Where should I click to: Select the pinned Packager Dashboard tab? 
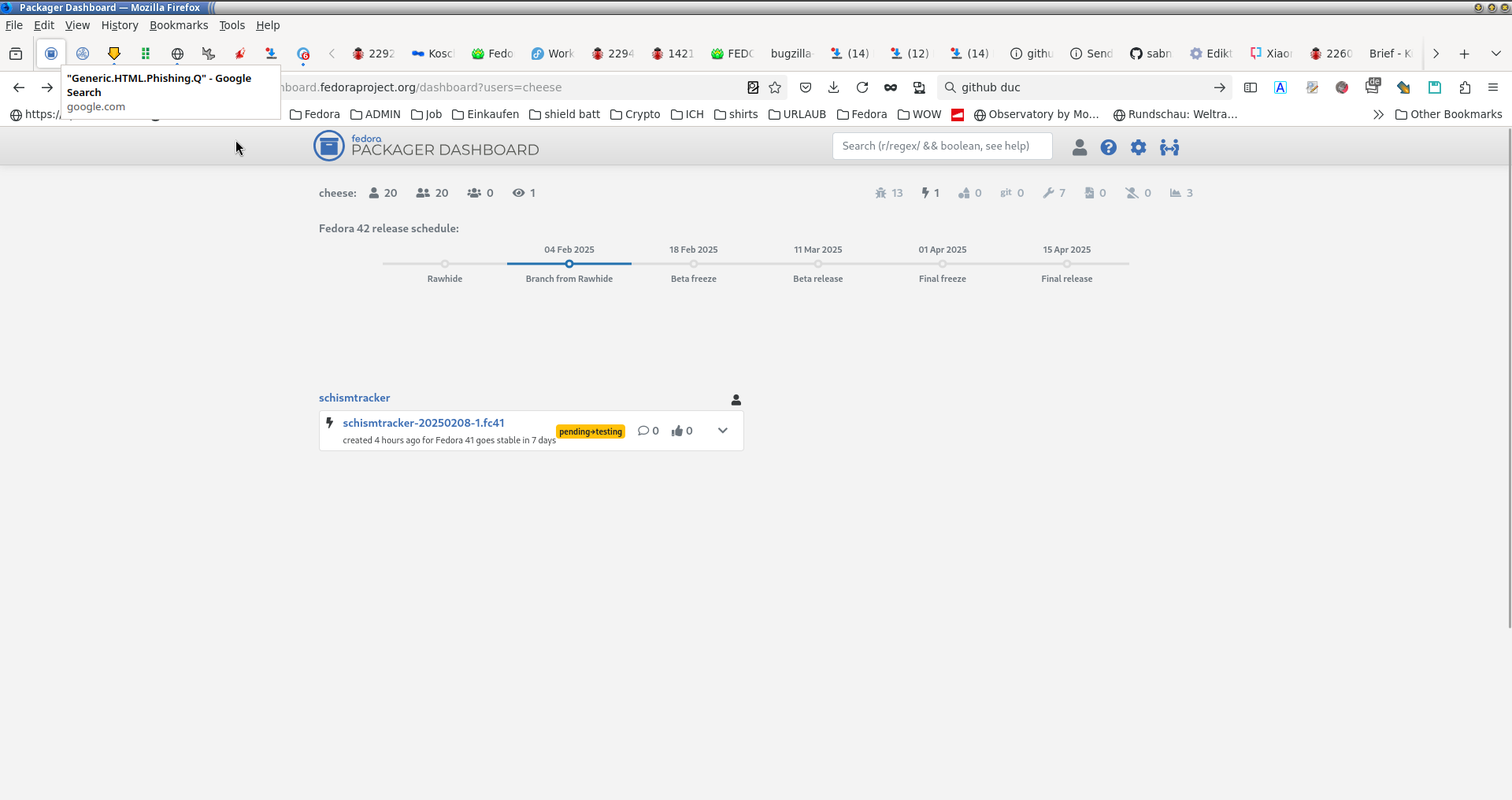coord(51,54)
